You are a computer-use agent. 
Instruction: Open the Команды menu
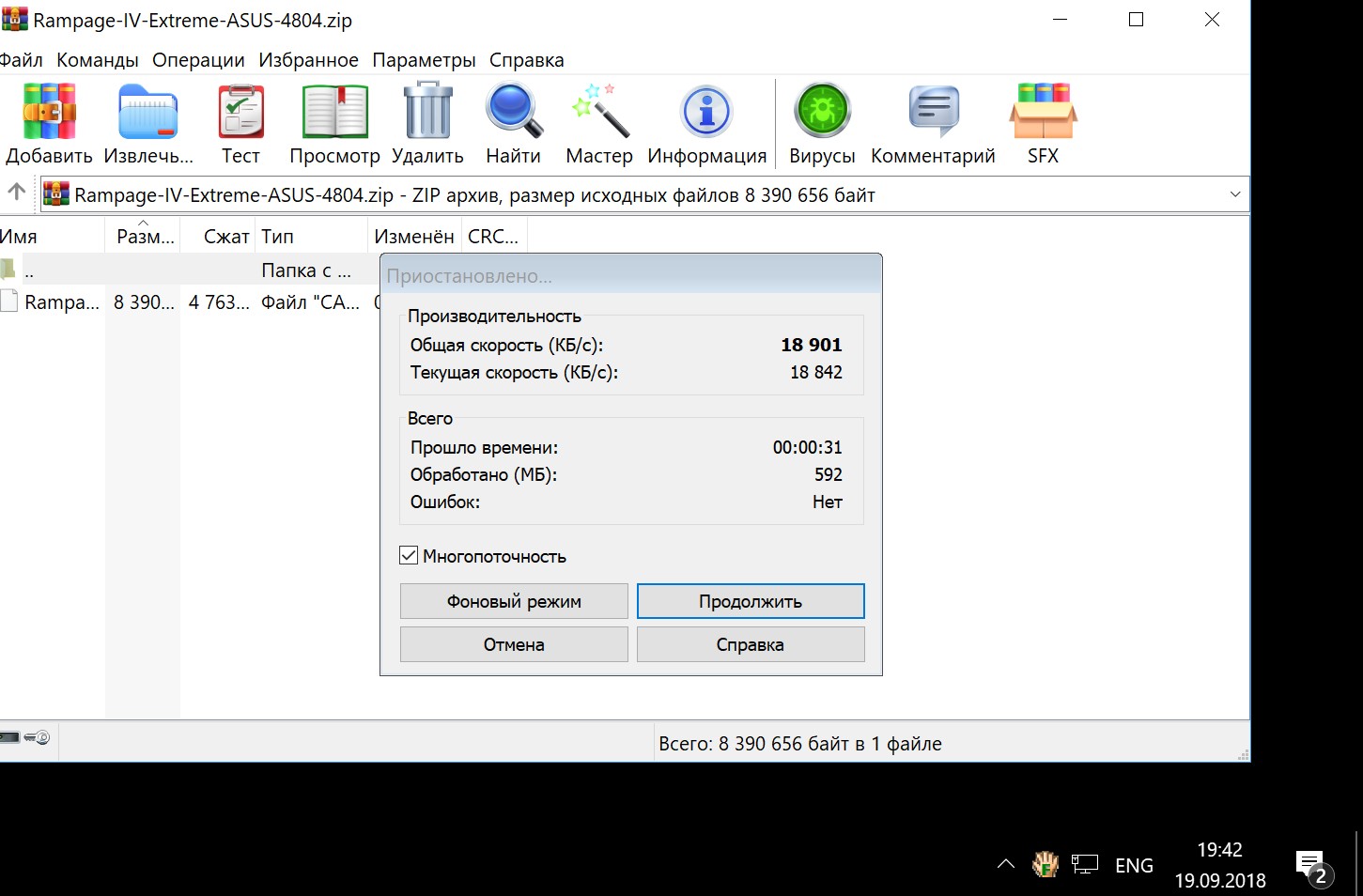click(x=97, y=60)
